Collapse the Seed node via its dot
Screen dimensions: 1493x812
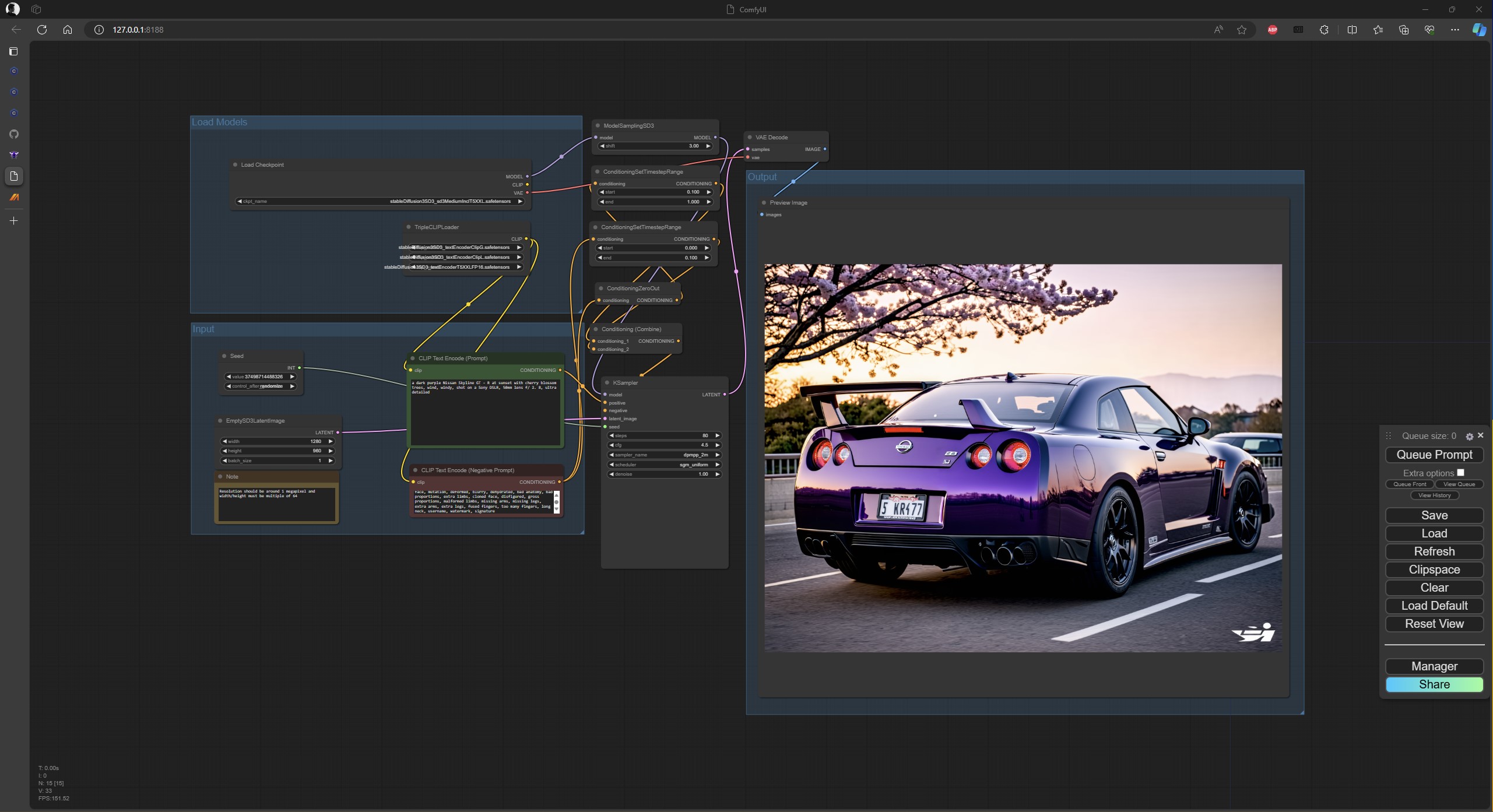(224, 356)
